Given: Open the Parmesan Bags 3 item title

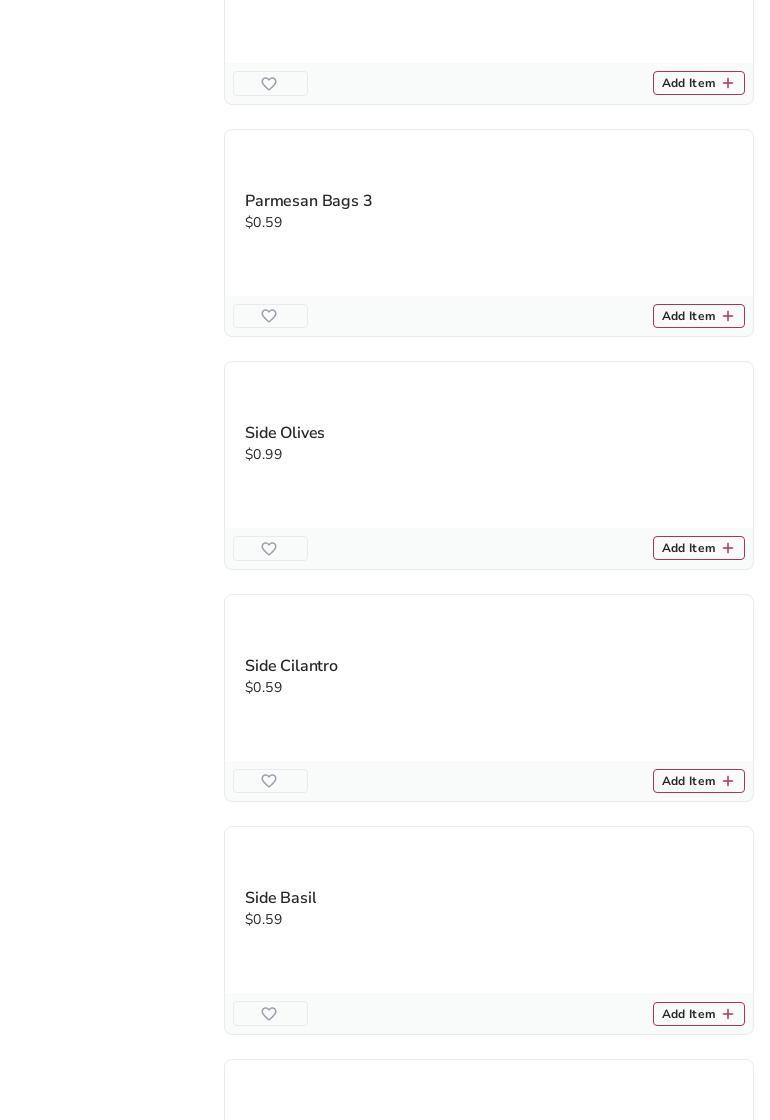Looking at the screenshot, I should (308, 201).
